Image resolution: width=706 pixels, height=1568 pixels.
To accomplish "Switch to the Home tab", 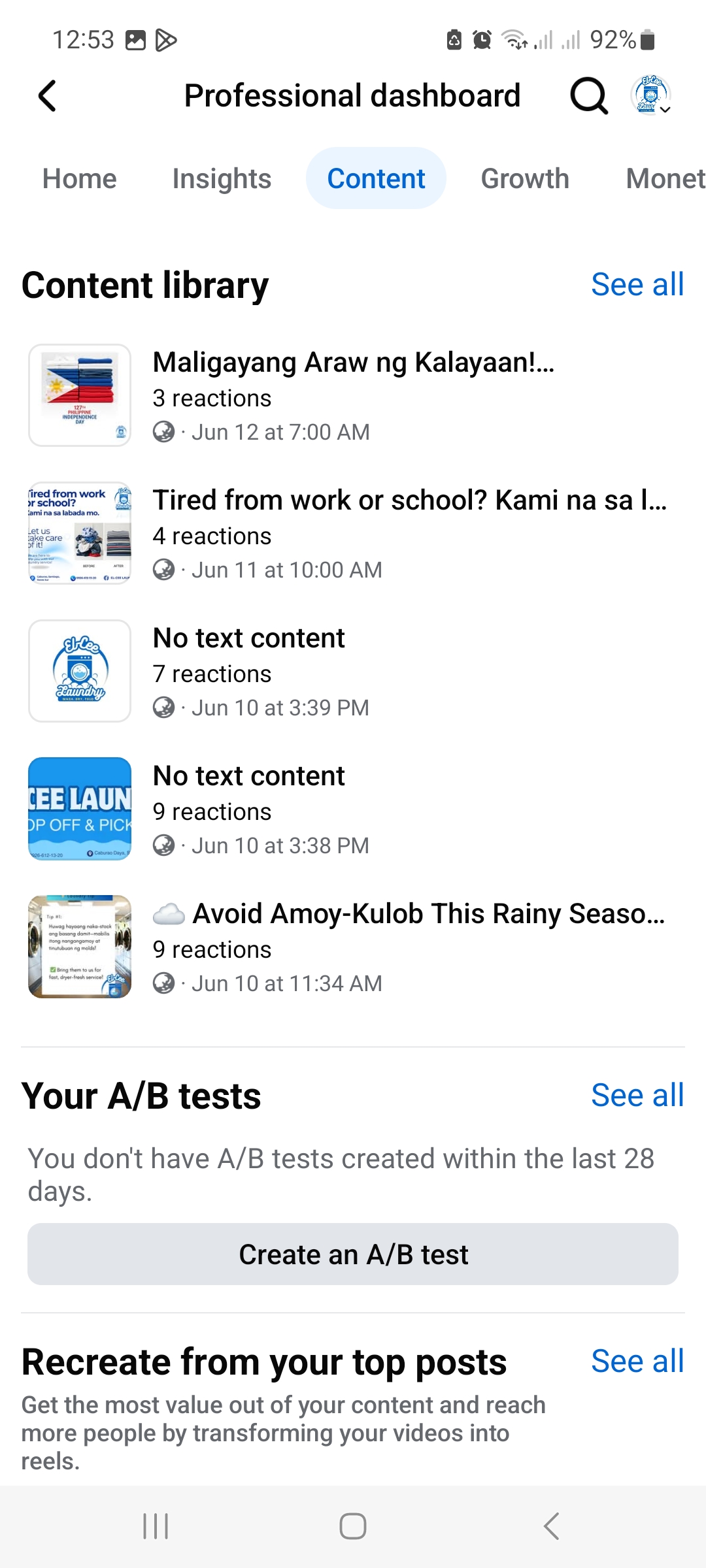I will pos(80,178).
